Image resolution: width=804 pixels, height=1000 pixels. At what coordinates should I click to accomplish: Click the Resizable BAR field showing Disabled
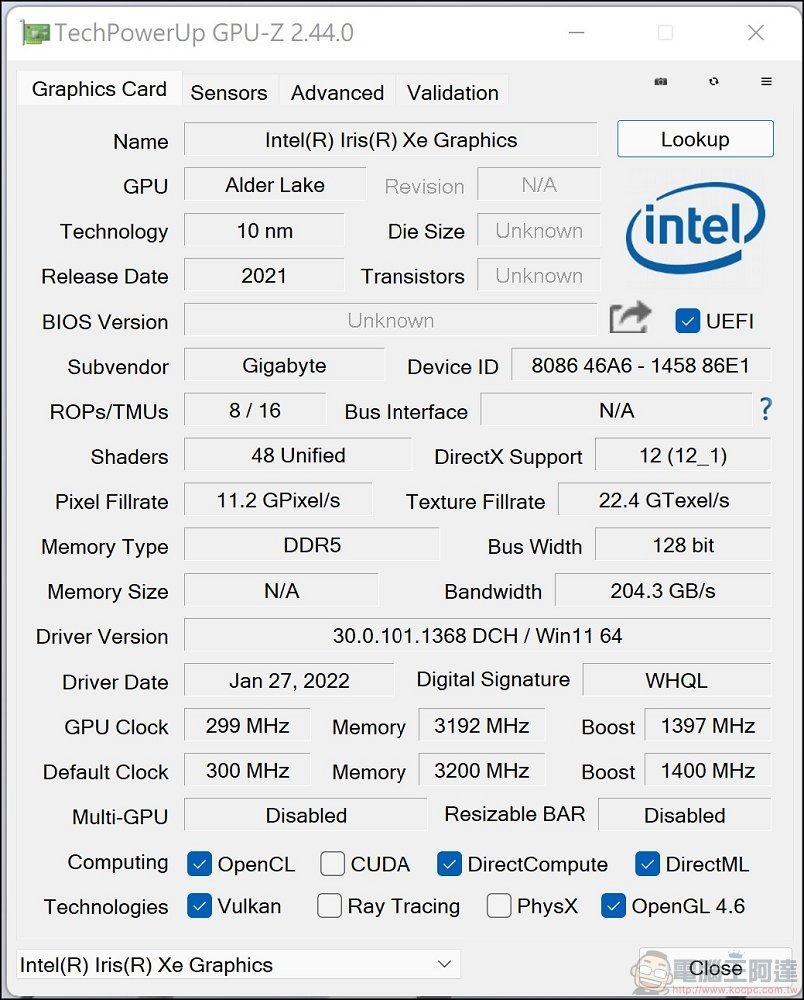685,815
